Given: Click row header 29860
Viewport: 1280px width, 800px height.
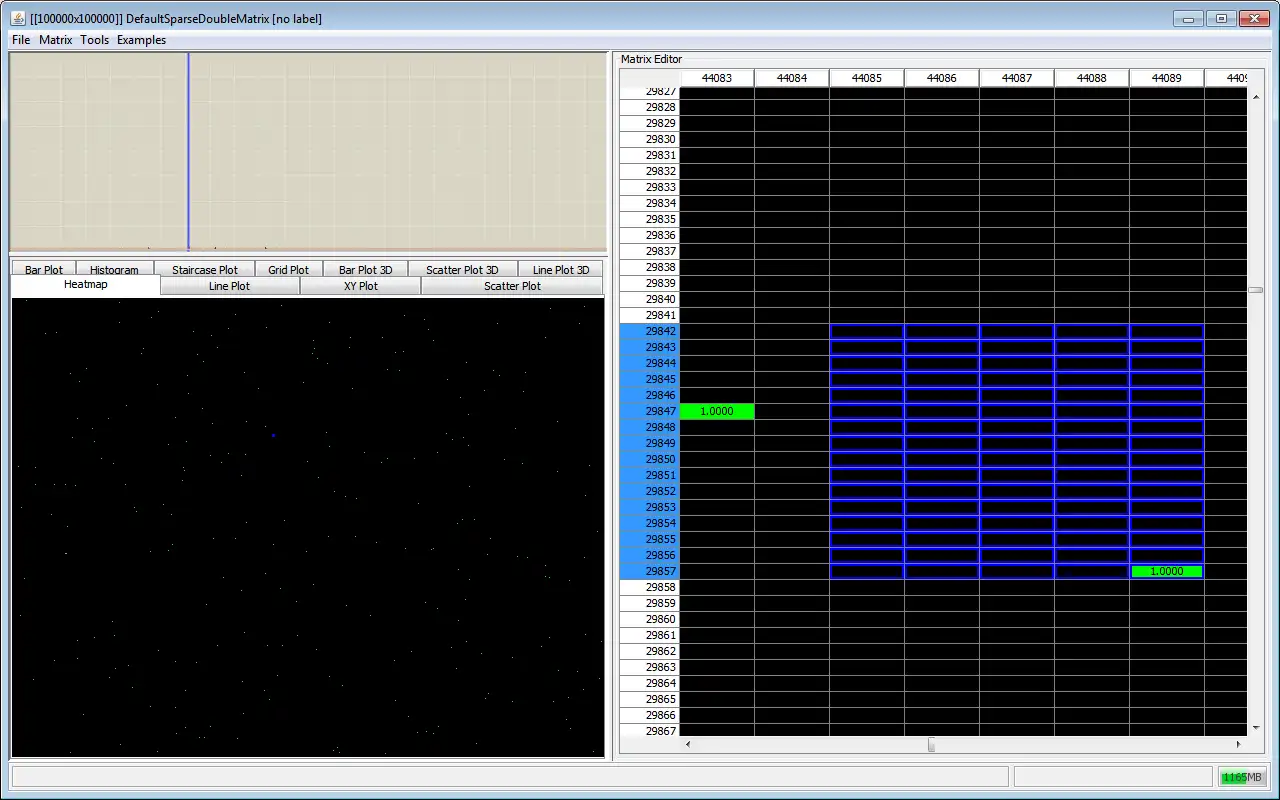Looking at the screenshot, I should [649, 619].
